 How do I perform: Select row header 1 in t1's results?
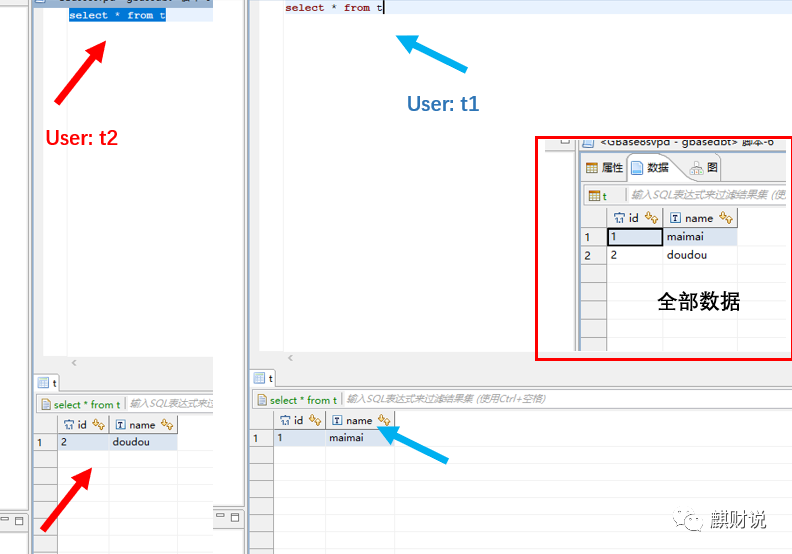[262, 438]
